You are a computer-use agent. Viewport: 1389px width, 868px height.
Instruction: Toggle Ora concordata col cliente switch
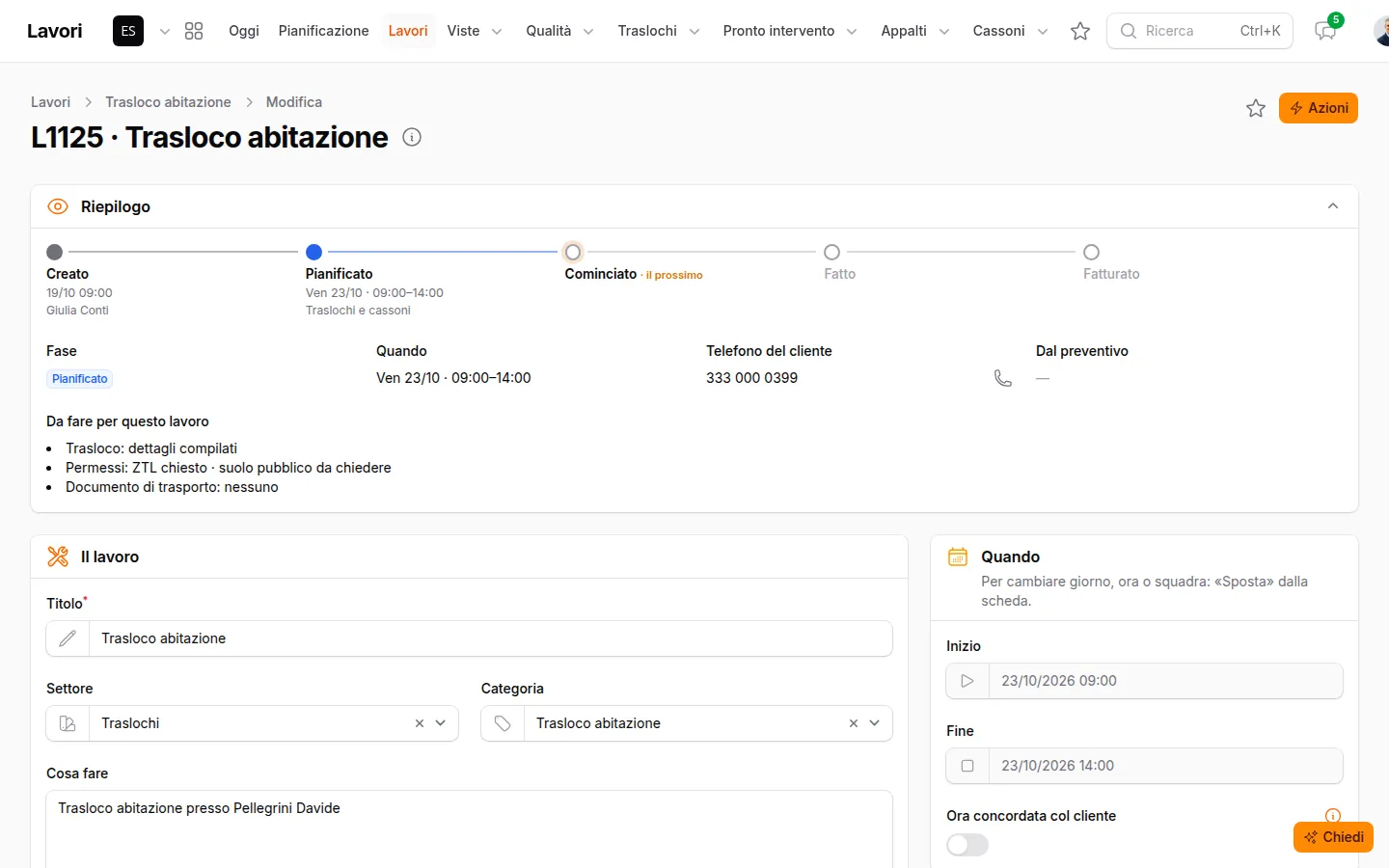click(x=967, y=845)
